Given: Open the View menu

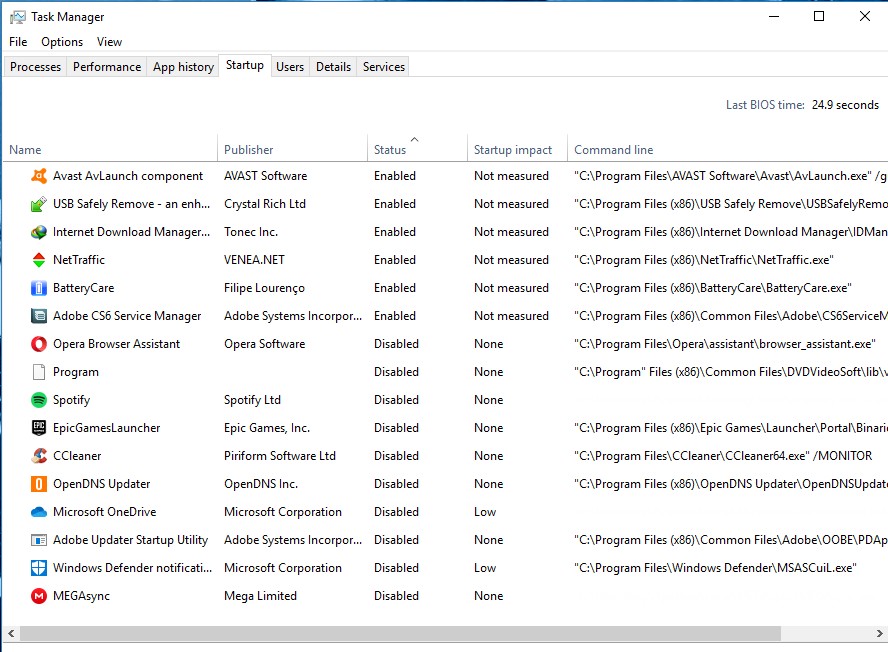Looking at the screenshot, I should tap(109, 42).
